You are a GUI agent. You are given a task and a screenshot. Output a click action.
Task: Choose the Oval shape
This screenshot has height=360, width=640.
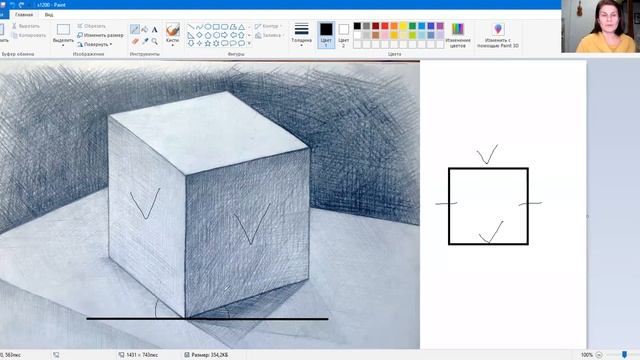tap(208, 27)
